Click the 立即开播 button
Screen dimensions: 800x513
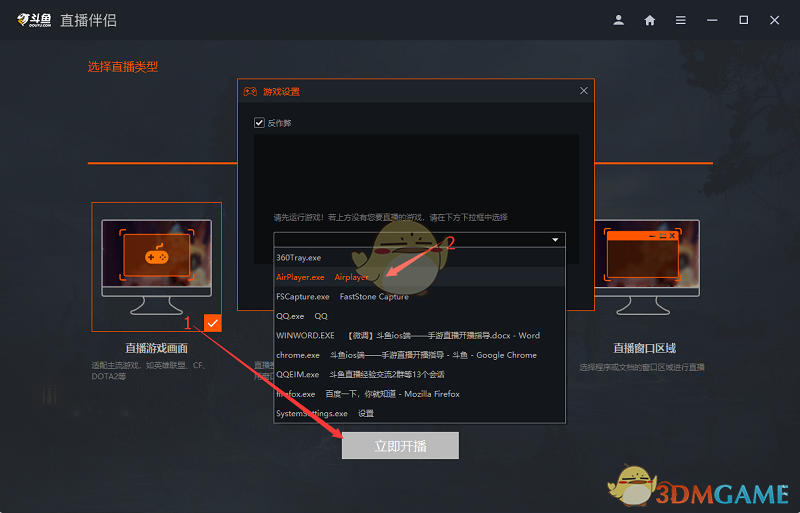tap(400, 446)
